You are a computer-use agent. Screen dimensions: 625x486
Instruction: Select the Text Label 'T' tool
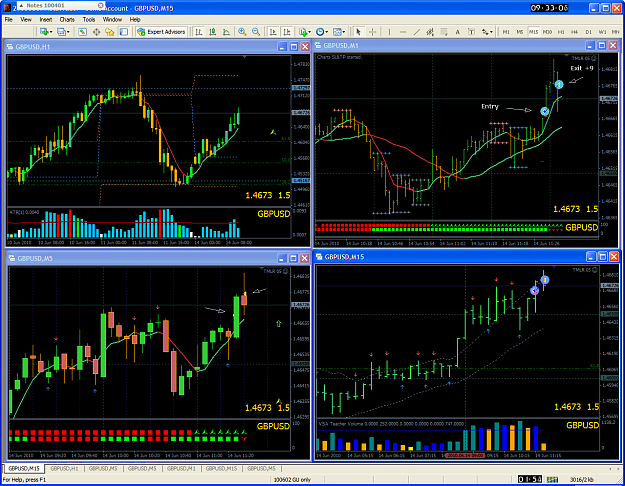[x=471, y=32]
